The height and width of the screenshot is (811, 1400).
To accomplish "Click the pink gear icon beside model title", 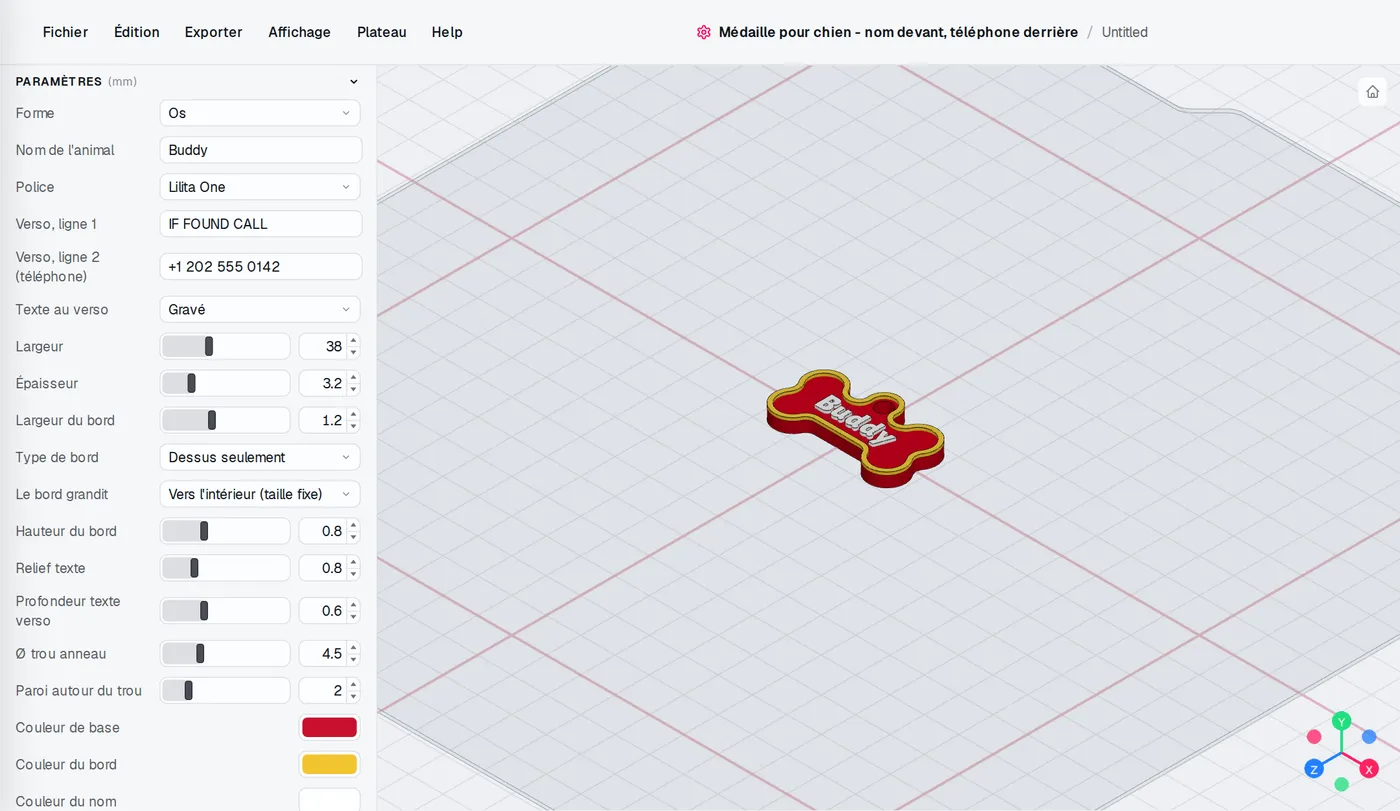I will tap(704, 32).
